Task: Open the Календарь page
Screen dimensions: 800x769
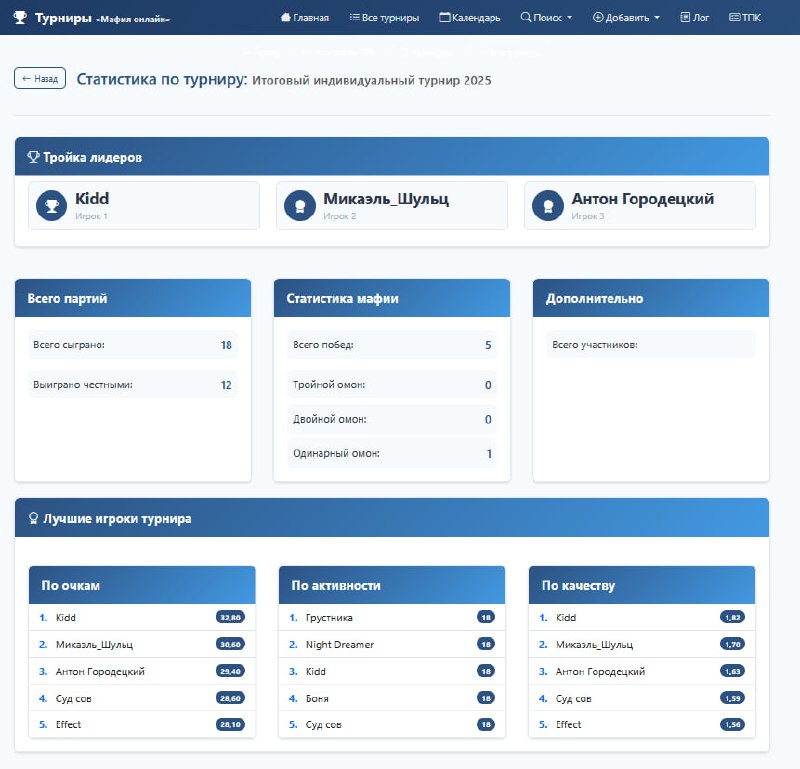Action: point(469,17)
